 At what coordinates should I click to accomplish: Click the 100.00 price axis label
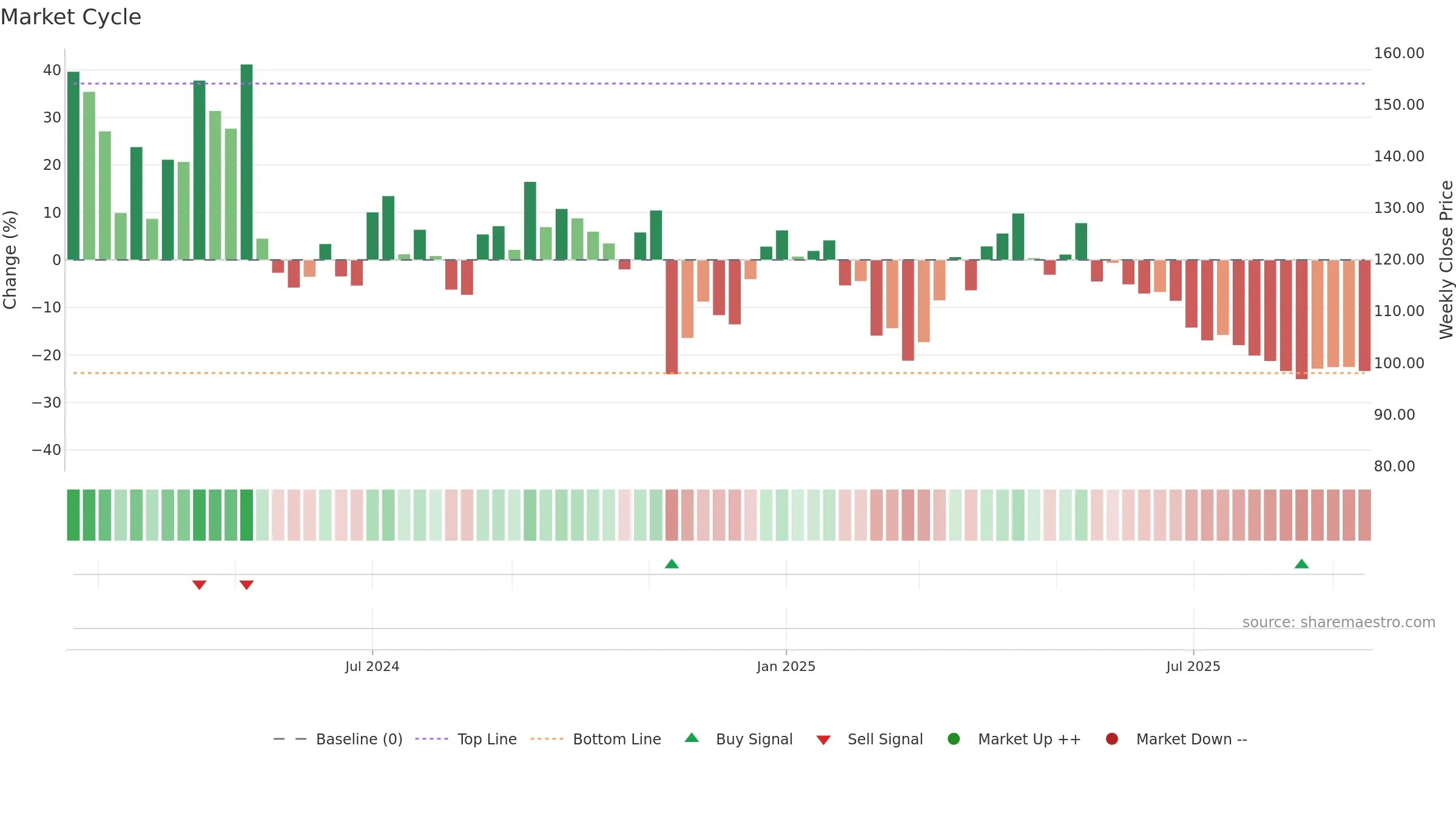coord(1399,363)
